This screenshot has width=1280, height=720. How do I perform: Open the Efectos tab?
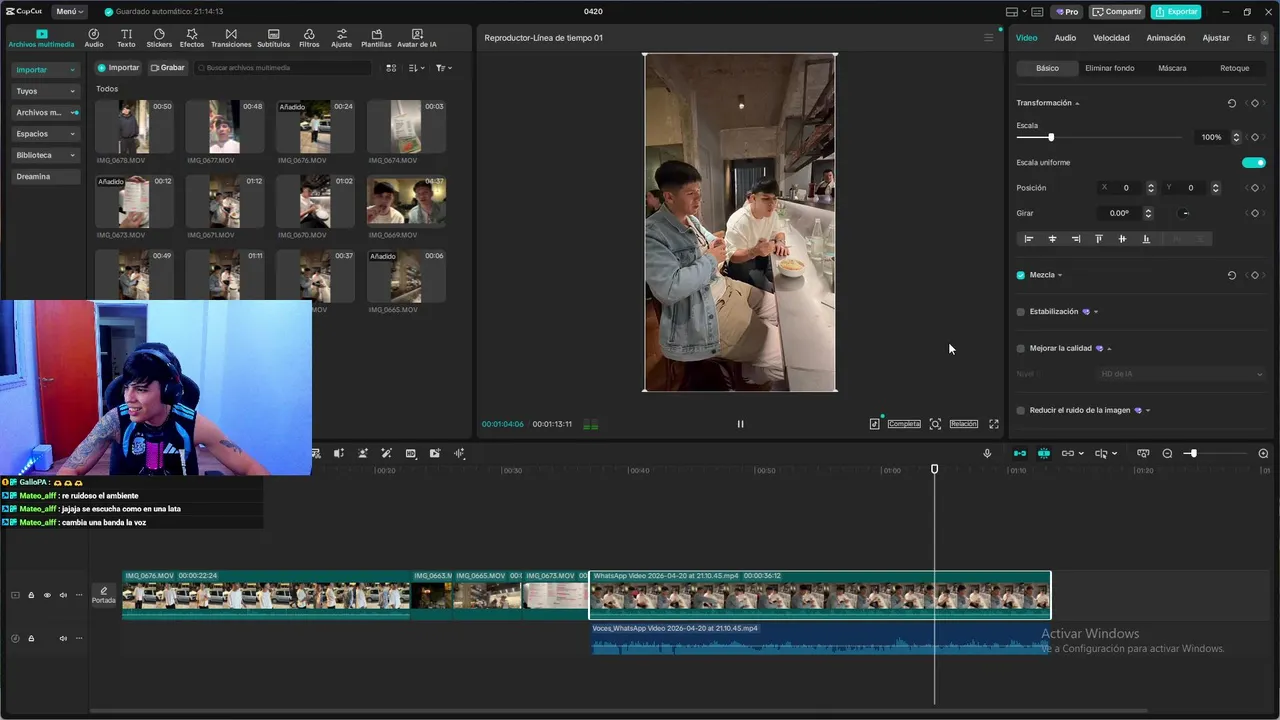pyautogui.click(x=192, y=38)
